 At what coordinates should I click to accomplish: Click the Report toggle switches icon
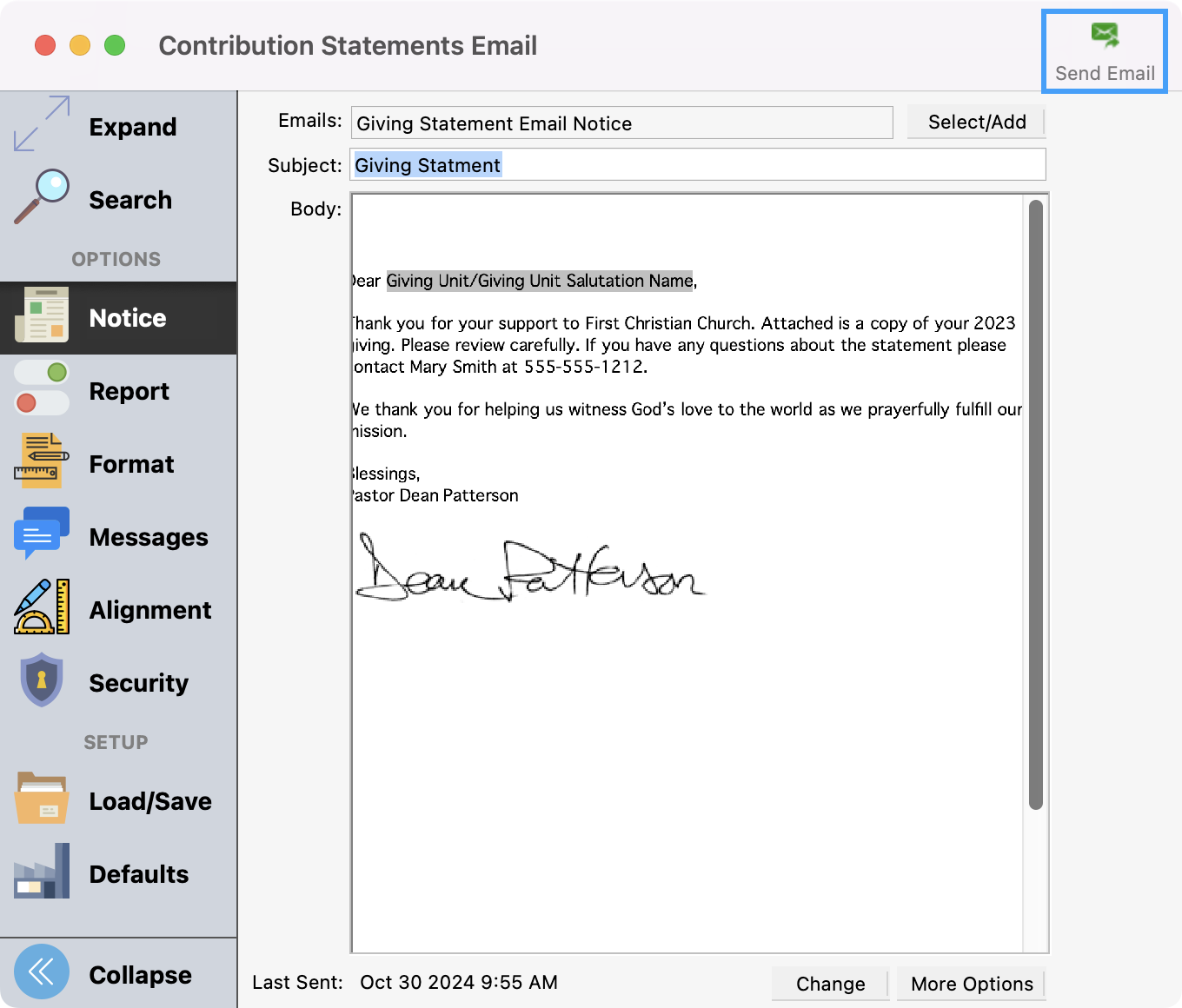point(42,388)
